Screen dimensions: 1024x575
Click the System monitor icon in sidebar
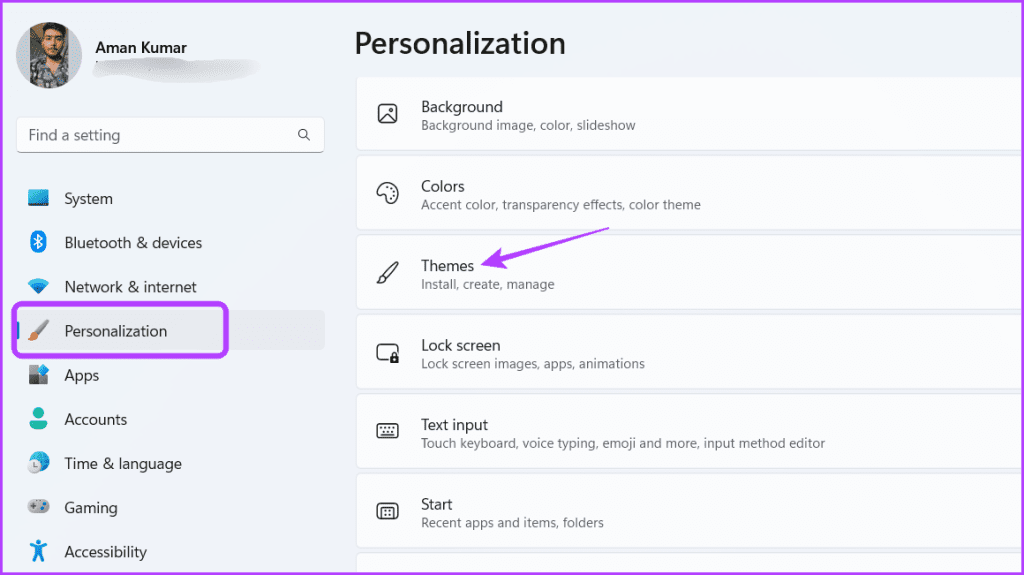click(x=38, y=198)
